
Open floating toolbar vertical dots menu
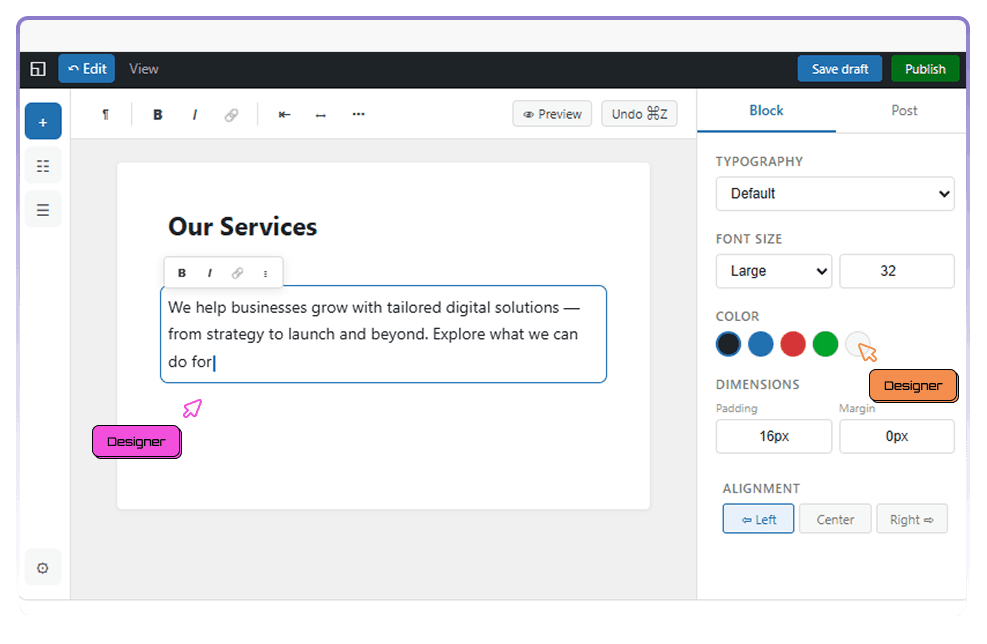(266, 273)
